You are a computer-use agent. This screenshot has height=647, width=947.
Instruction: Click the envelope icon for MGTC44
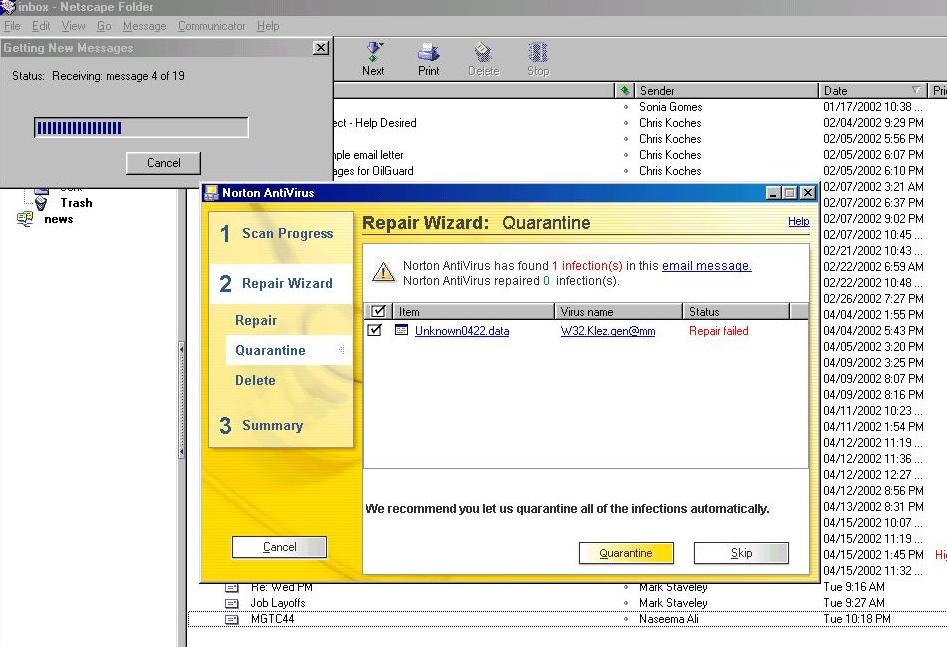231,619
